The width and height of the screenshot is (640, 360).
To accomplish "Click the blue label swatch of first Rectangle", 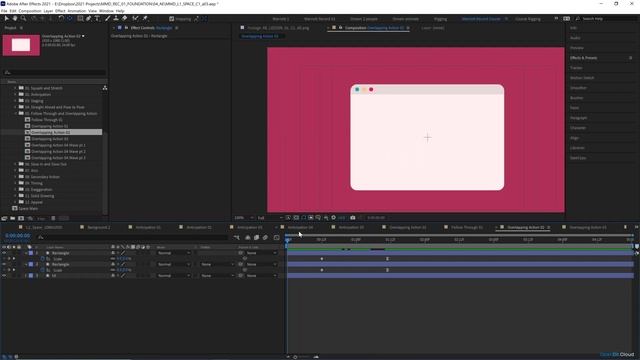I will point(31,253).
